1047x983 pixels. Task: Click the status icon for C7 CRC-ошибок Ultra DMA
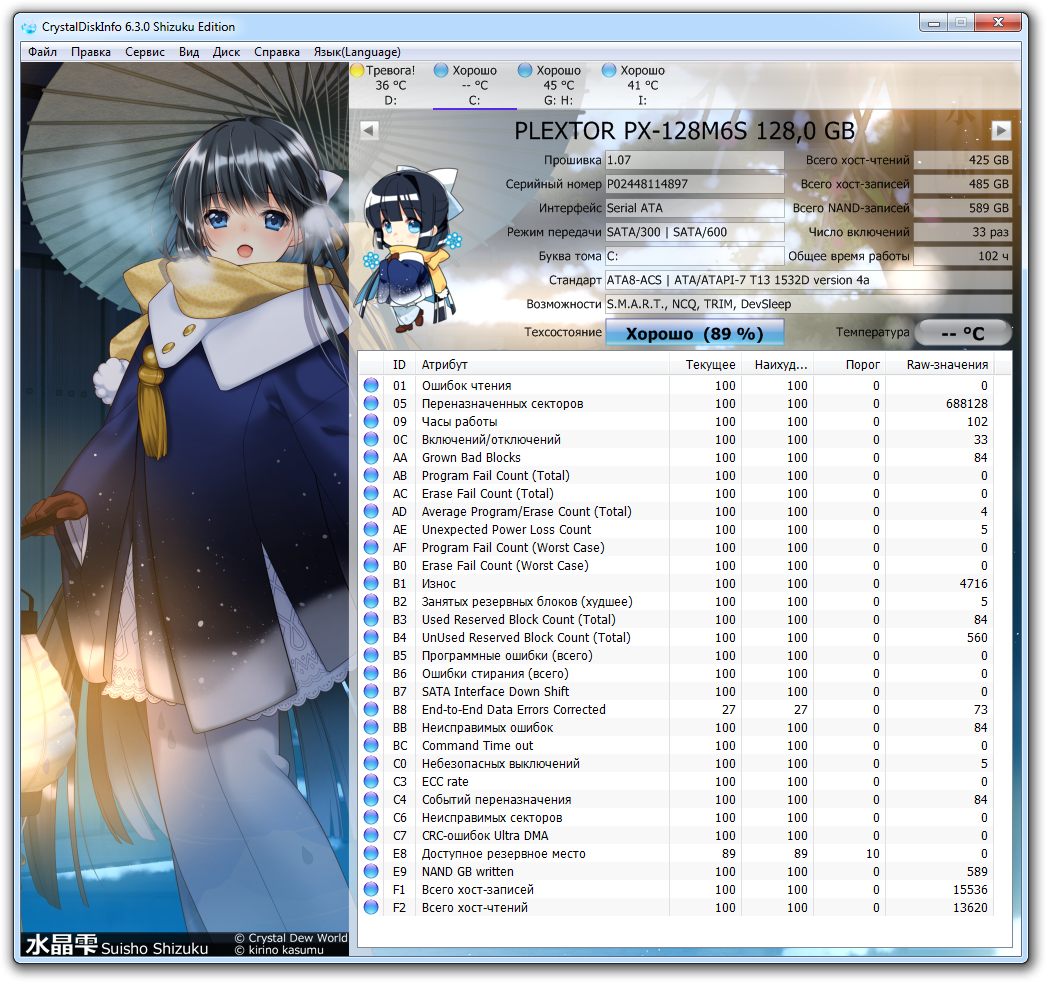tap(371, 836)
